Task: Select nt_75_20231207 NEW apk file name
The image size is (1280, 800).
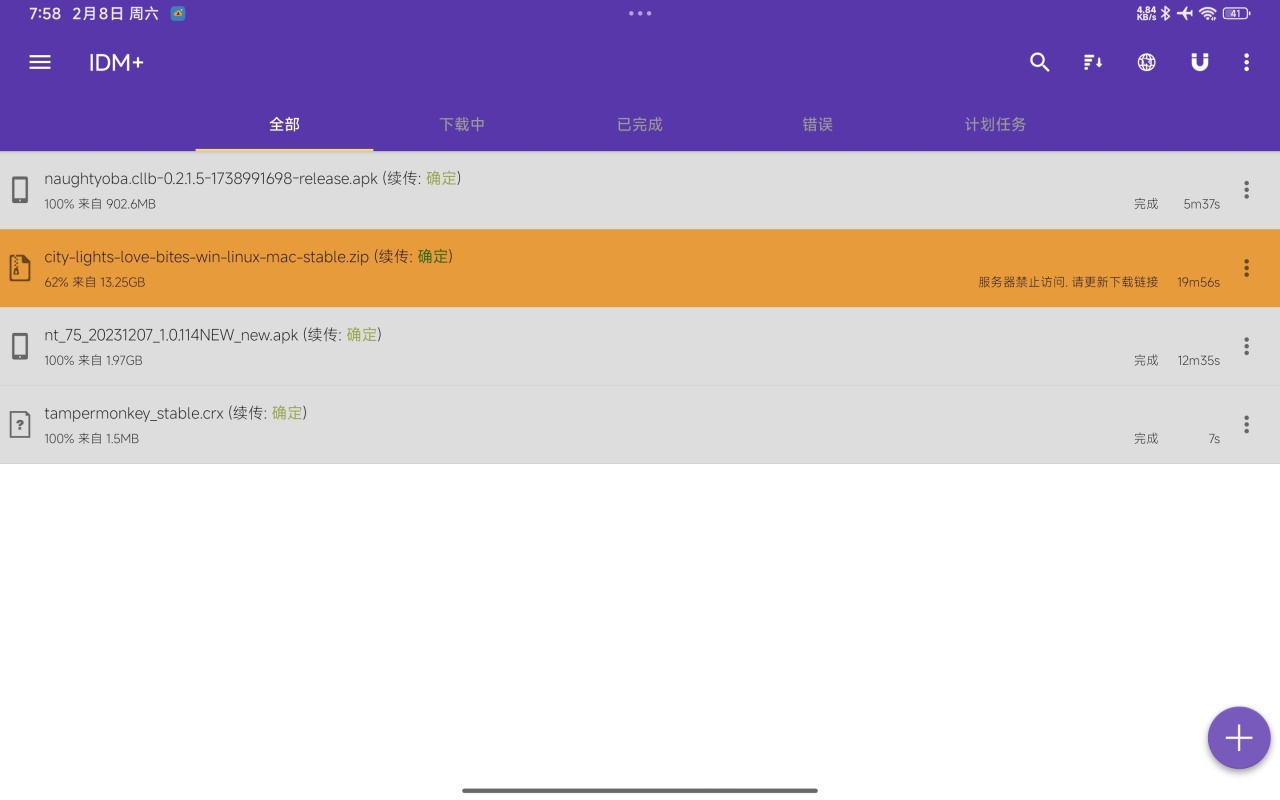Action: [x=171, y=335]
